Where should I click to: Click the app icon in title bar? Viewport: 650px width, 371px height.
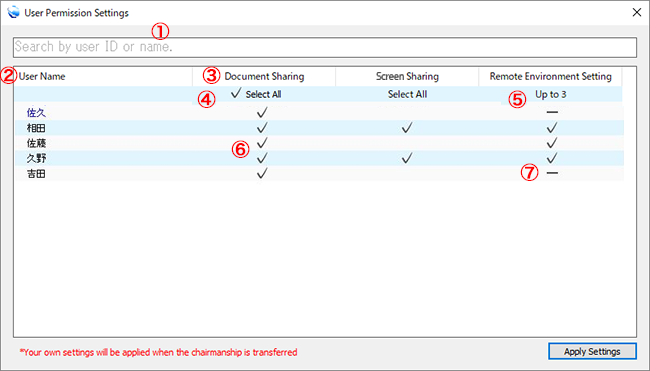[13, 12]
